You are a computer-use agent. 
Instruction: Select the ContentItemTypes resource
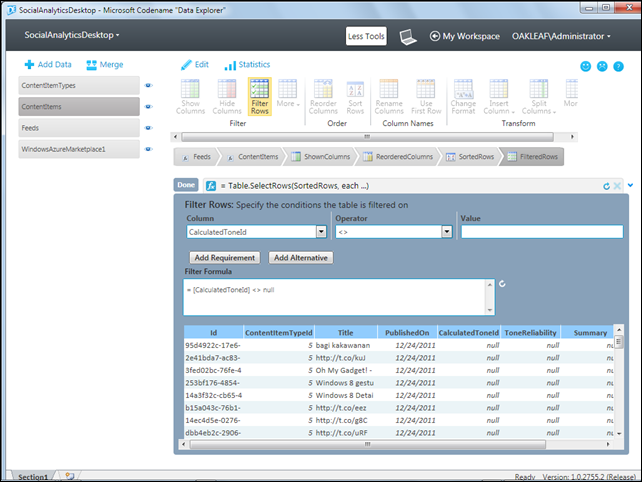[x=79, y=86]
